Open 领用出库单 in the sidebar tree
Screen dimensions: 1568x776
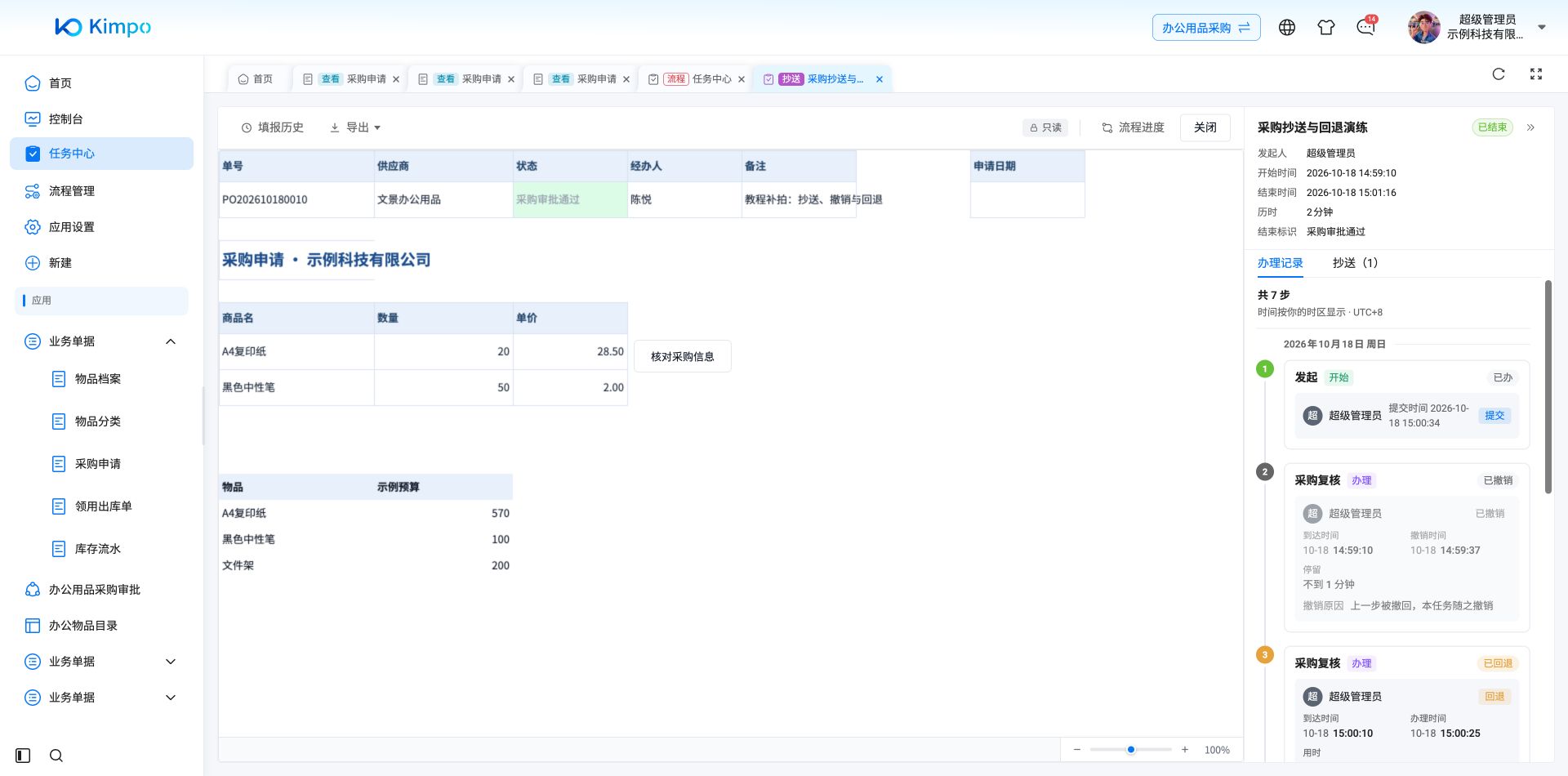[104, 506]
